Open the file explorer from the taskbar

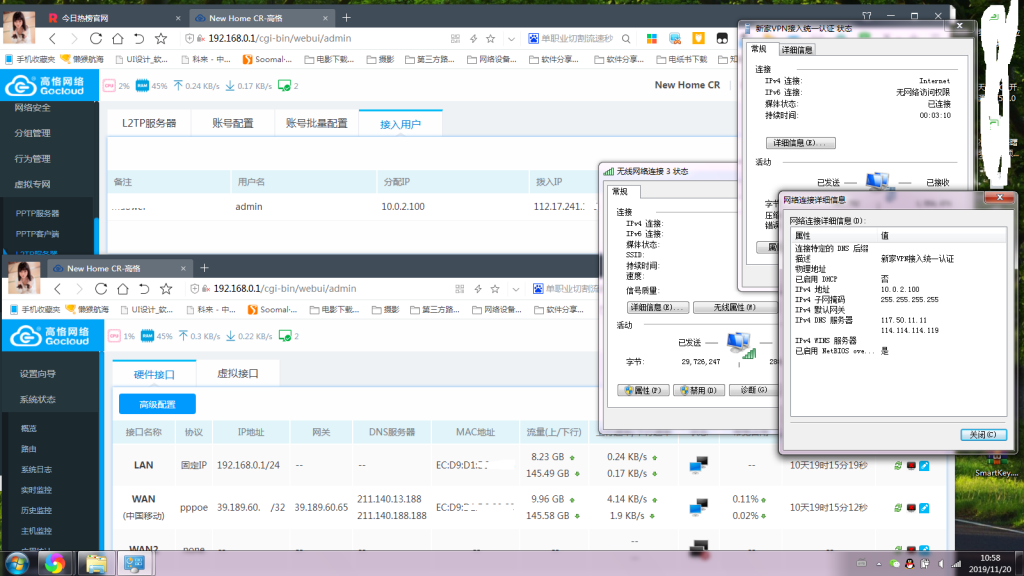(x=97, y=563)
